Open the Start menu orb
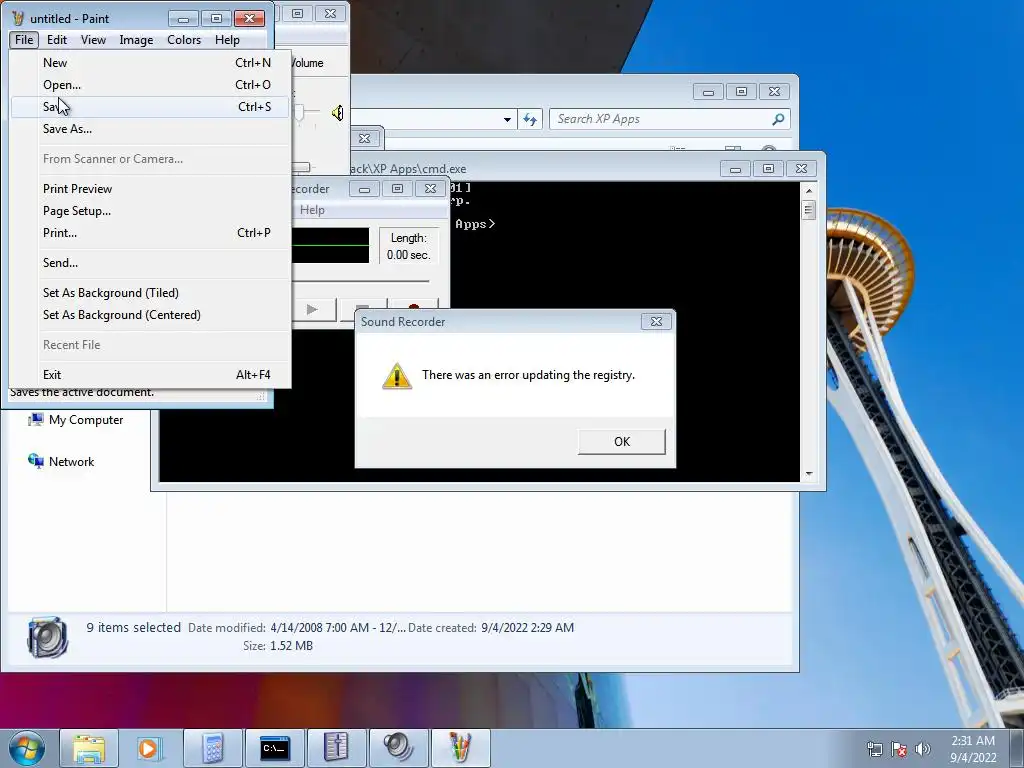Screen dimensions: 1024x768 [x=26, y=748]
